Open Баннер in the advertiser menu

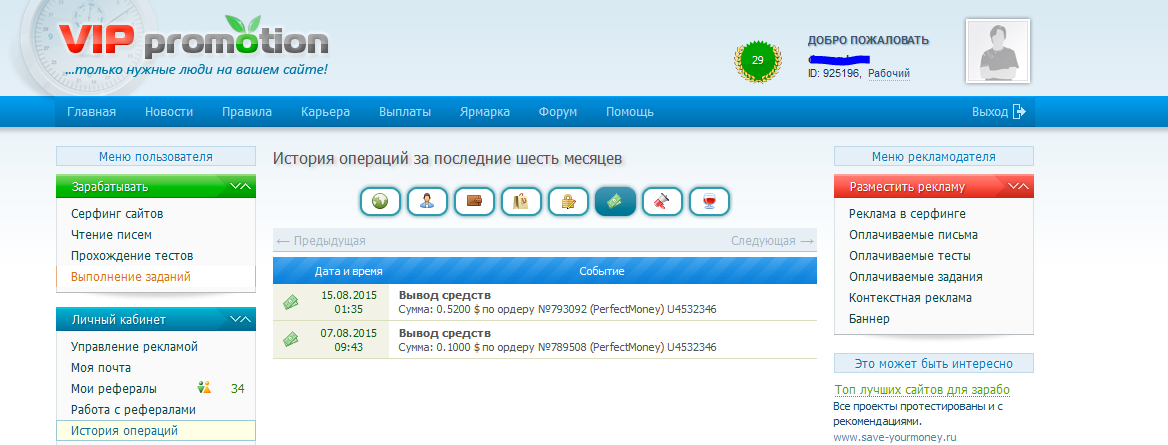coord(869,318)
